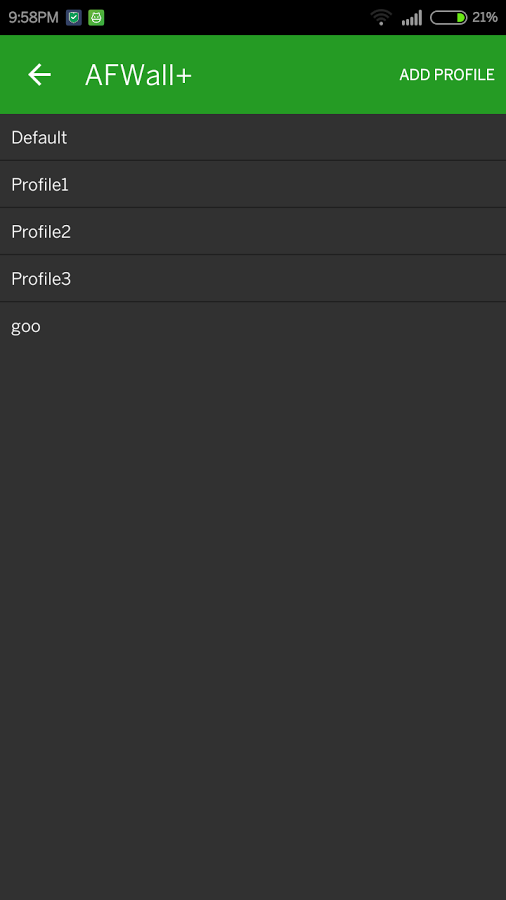Tap the shield notification icon in status bar
Screen dimensions: 506x900
tap(74, 17)
